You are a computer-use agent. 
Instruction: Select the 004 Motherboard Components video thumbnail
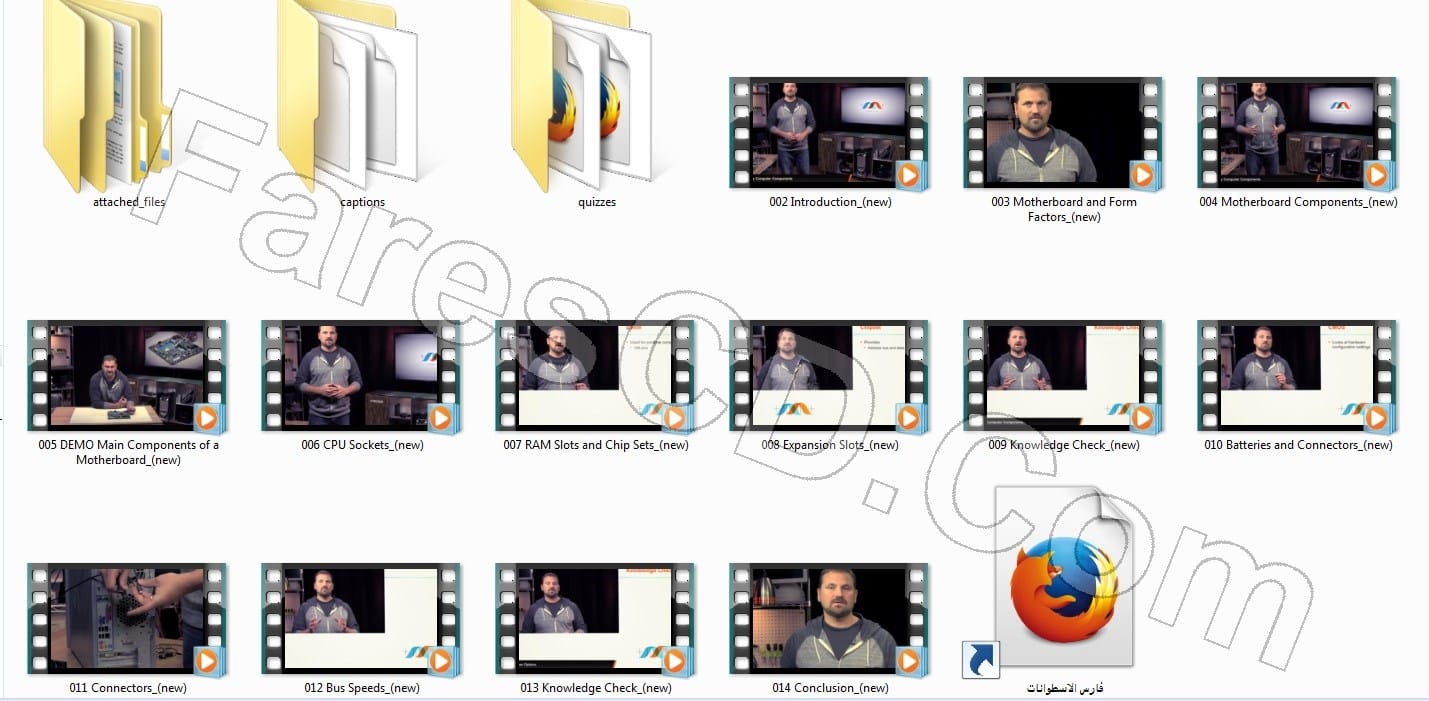(1298, 134)
